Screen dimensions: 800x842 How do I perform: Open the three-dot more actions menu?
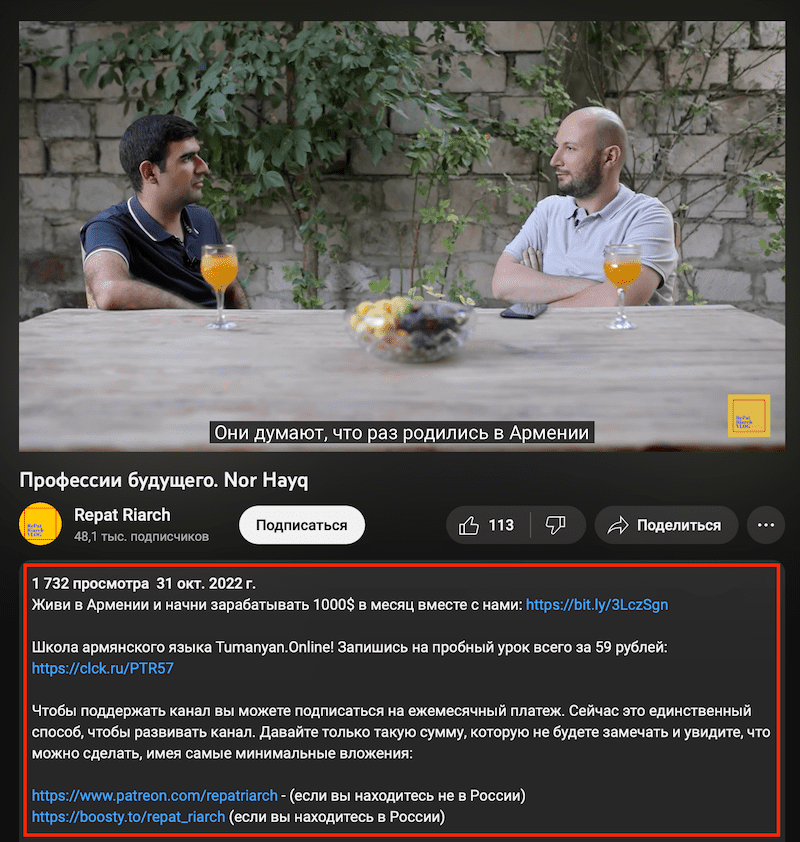(766, 525)
